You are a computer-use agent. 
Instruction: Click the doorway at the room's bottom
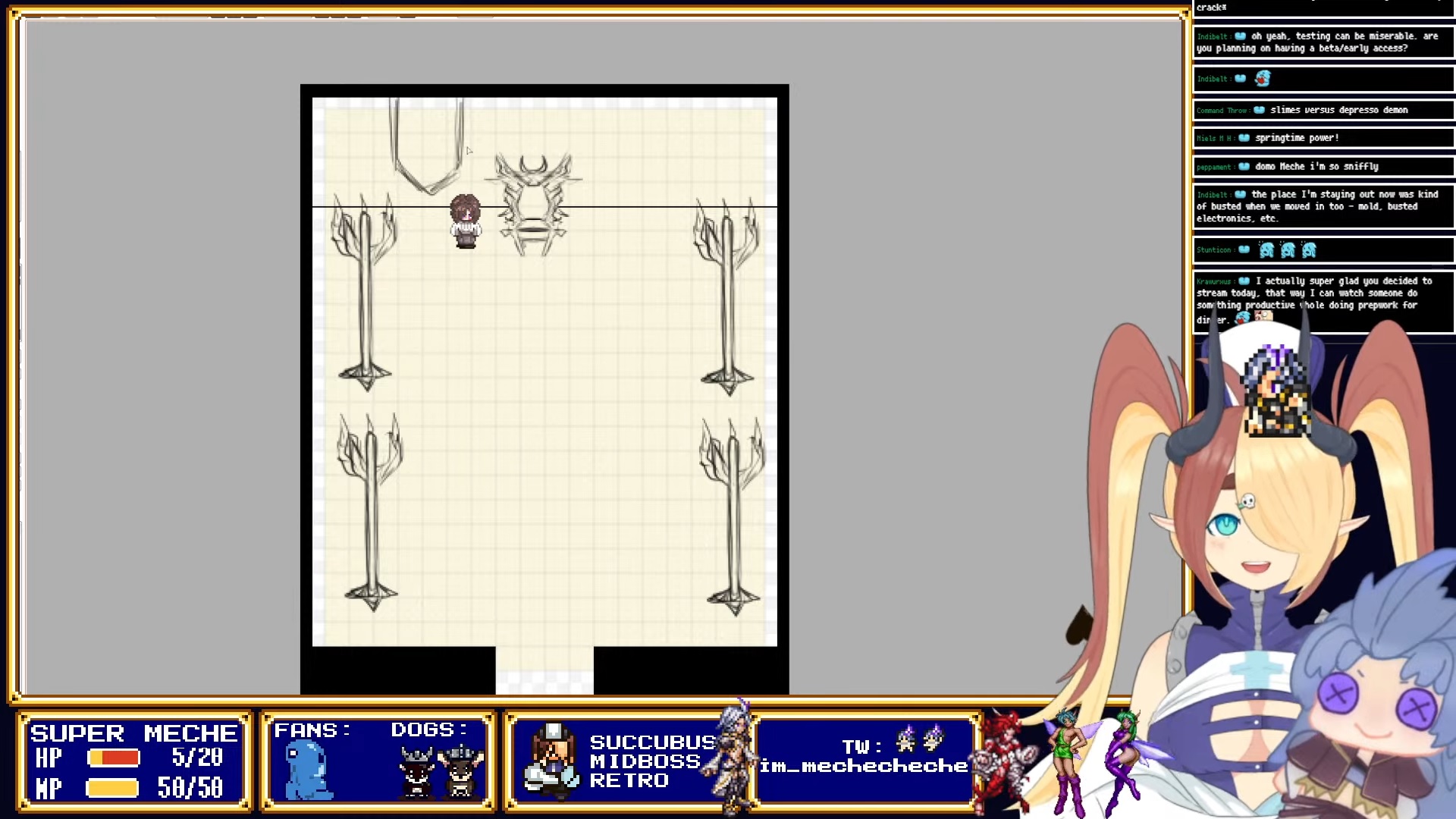pos(544,670)
